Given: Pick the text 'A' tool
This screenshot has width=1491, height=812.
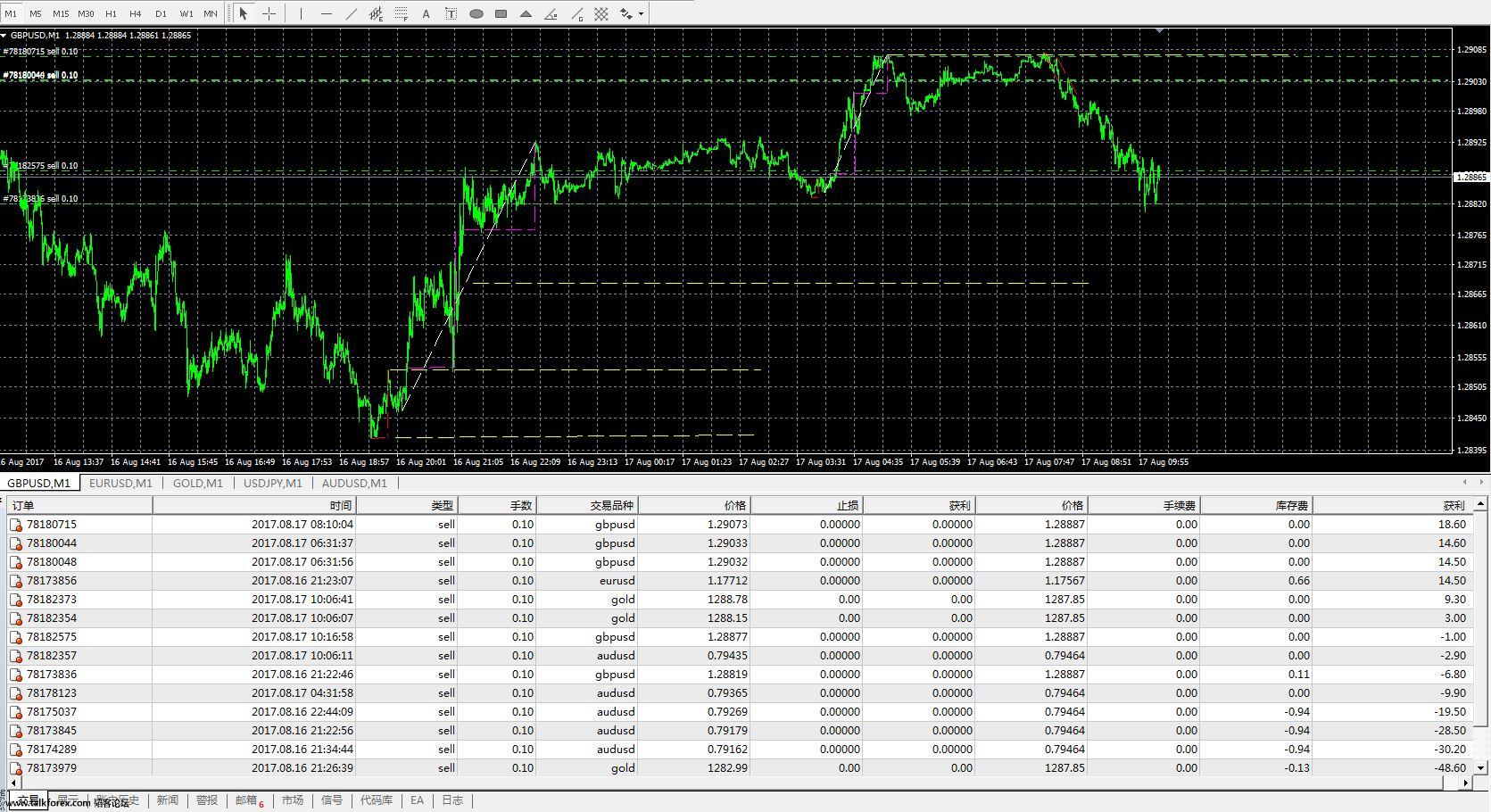Looking at the screenshot, I should tap(426, 13).
